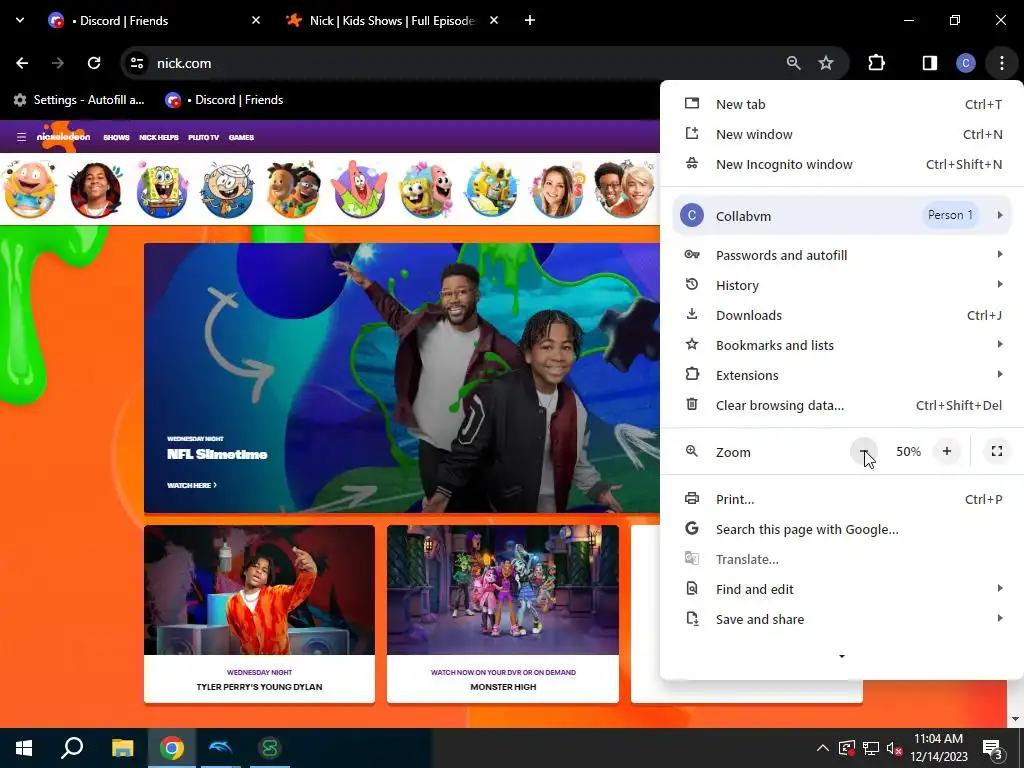Click the address bar showing nick.com
1024x768 pixels.
457,63
